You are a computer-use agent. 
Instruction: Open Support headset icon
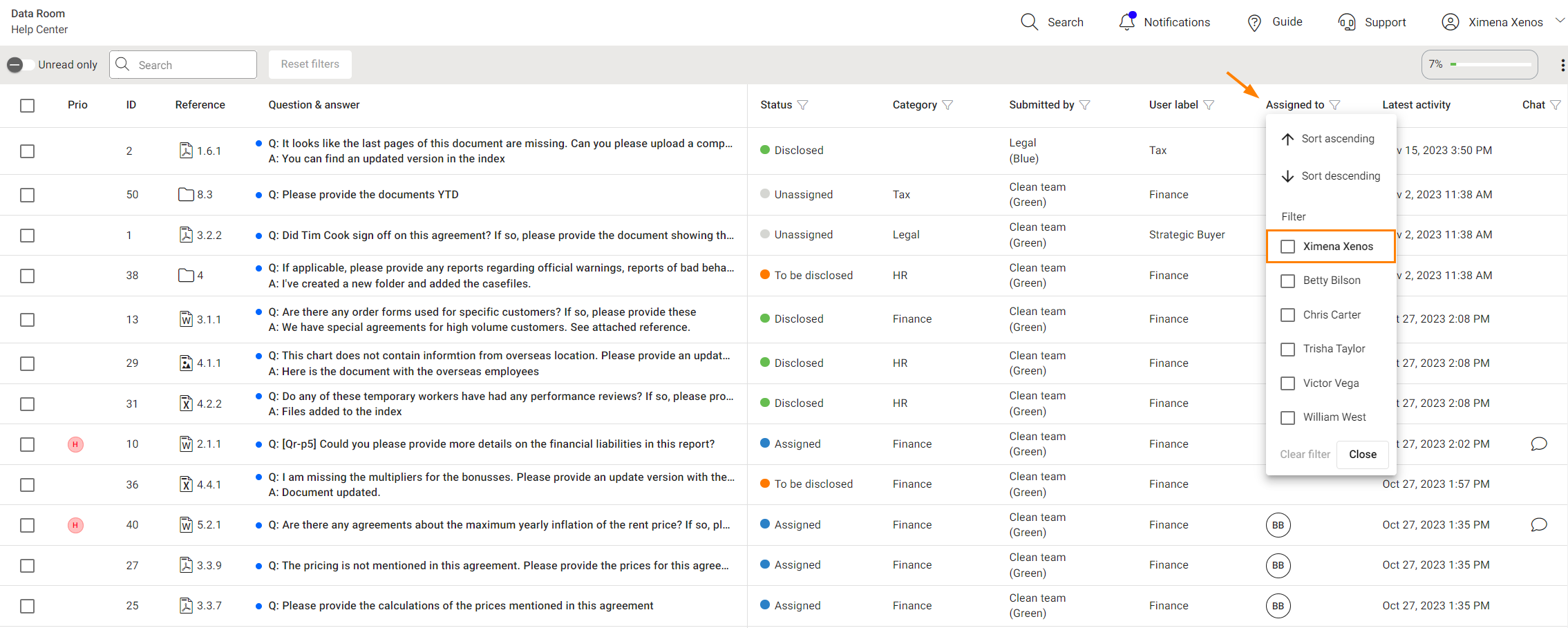[x=1346, y=23]
